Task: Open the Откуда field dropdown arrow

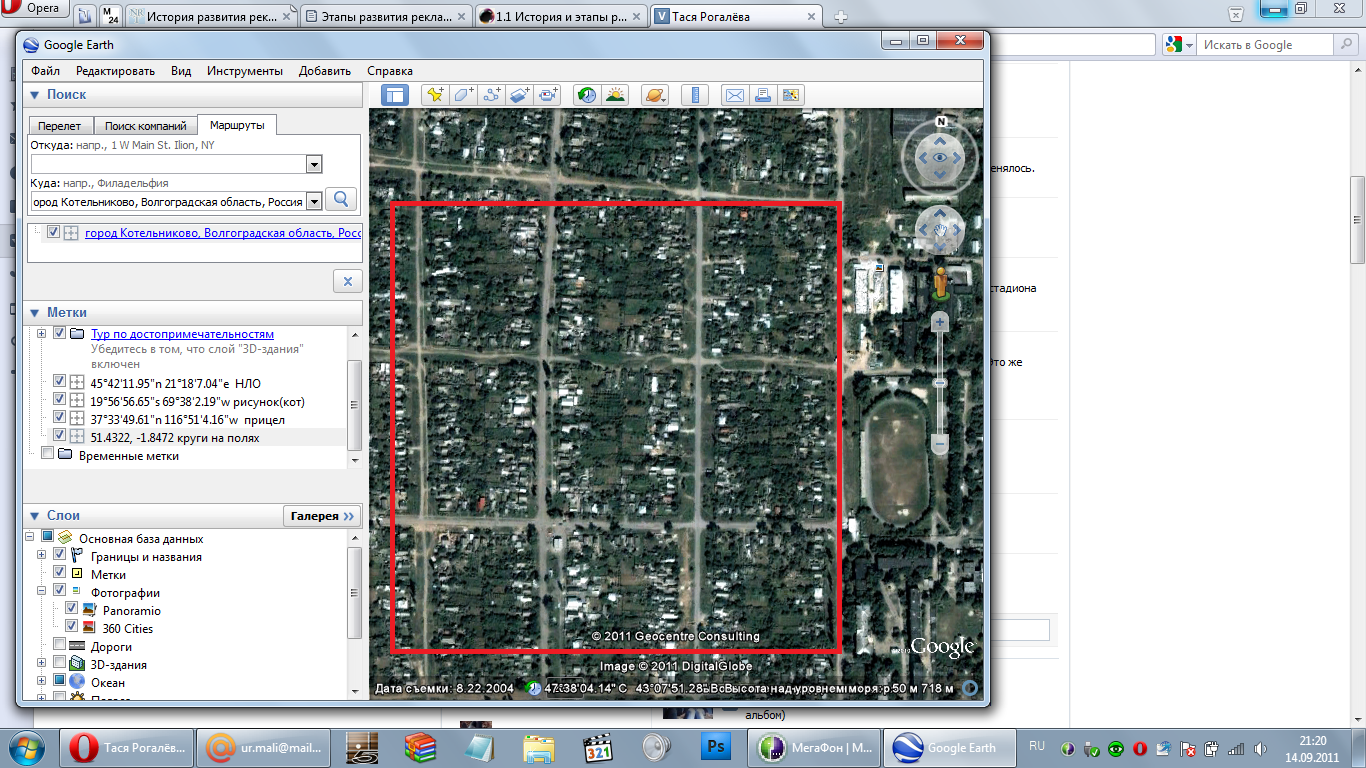Action: pos(314,164)
